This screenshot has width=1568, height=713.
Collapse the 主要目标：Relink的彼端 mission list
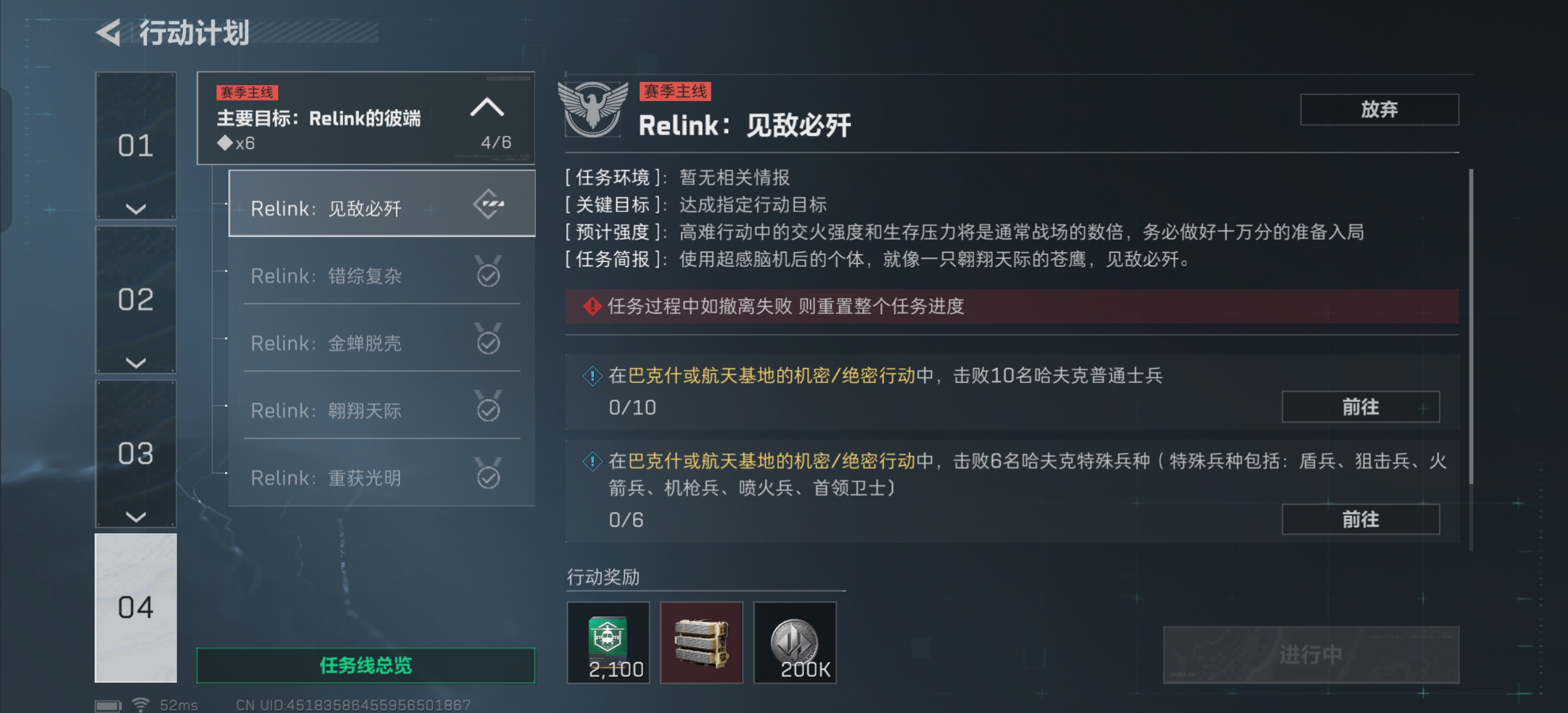(487, 107)
